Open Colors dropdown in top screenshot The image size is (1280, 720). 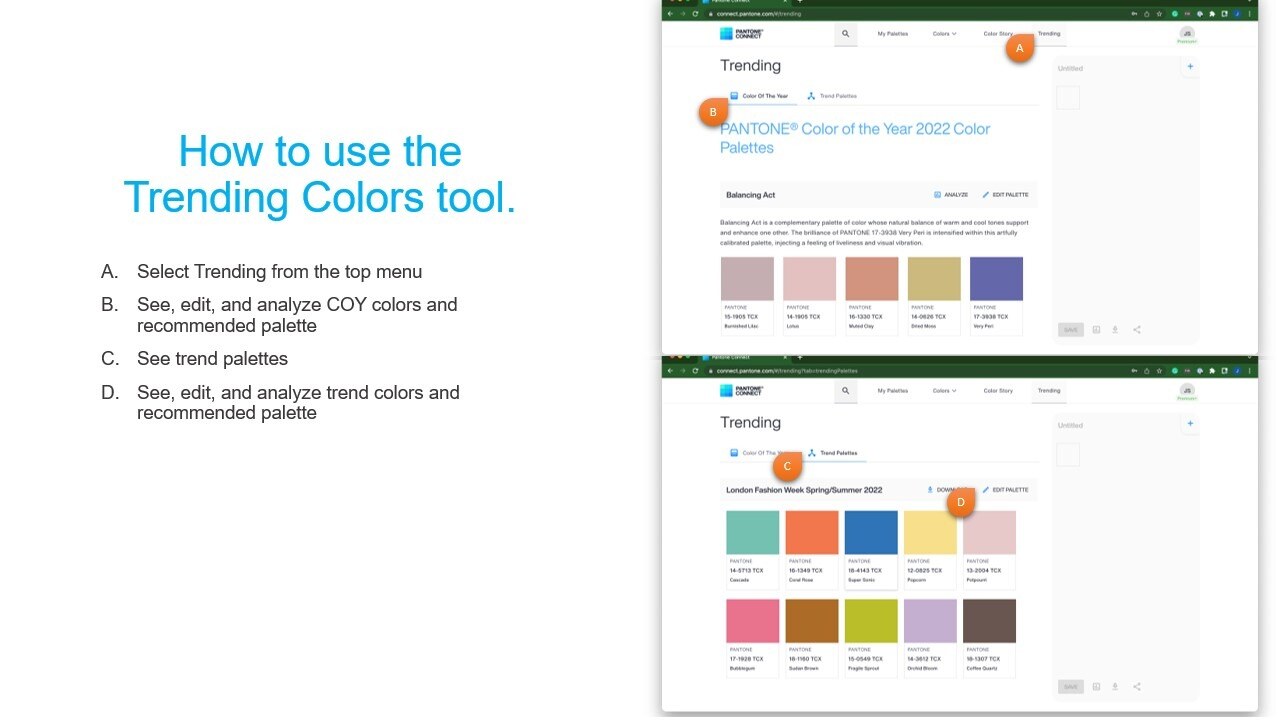point(944,33)
